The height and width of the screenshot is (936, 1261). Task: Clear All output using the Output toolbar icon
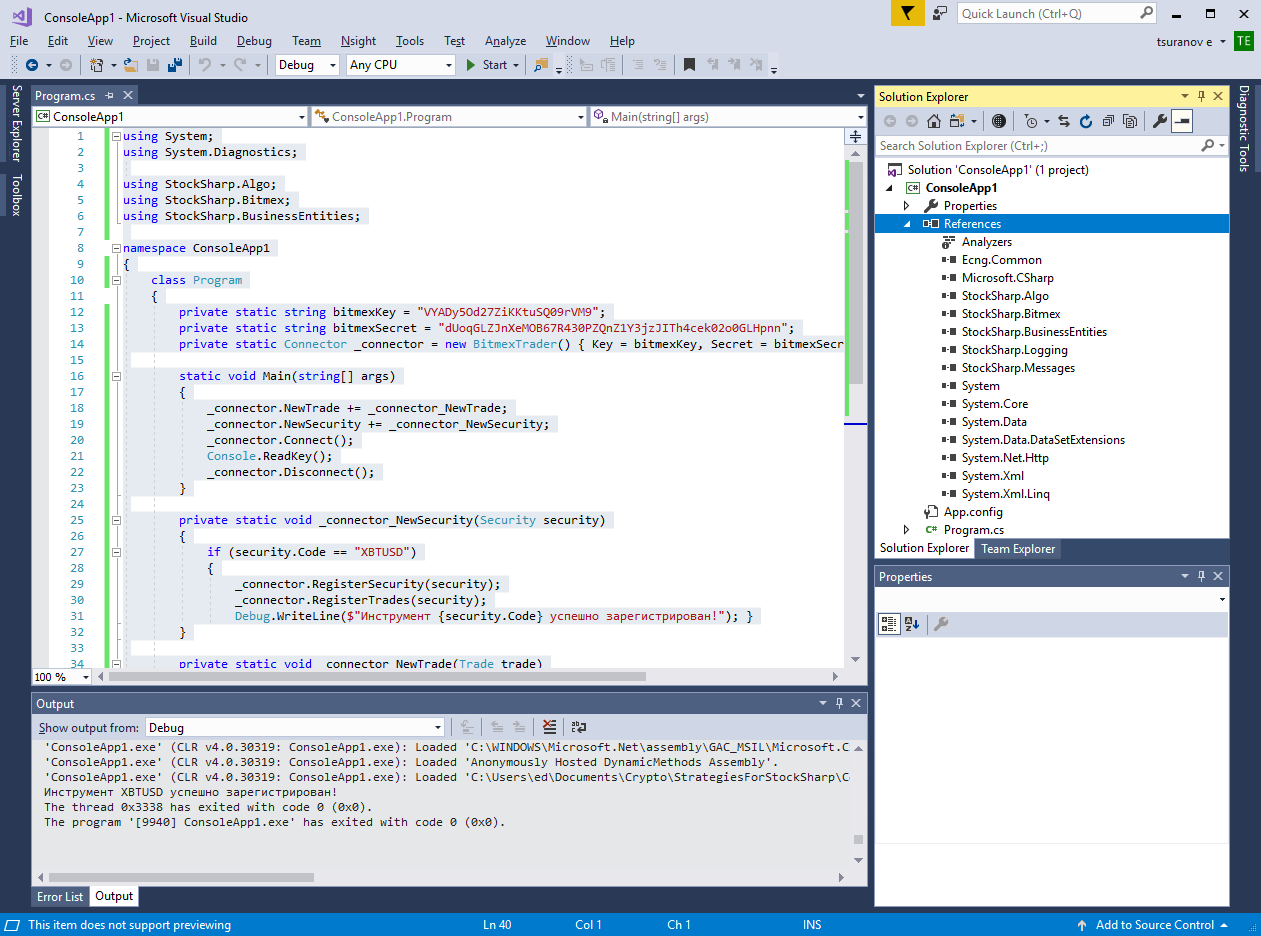(549, 727)
